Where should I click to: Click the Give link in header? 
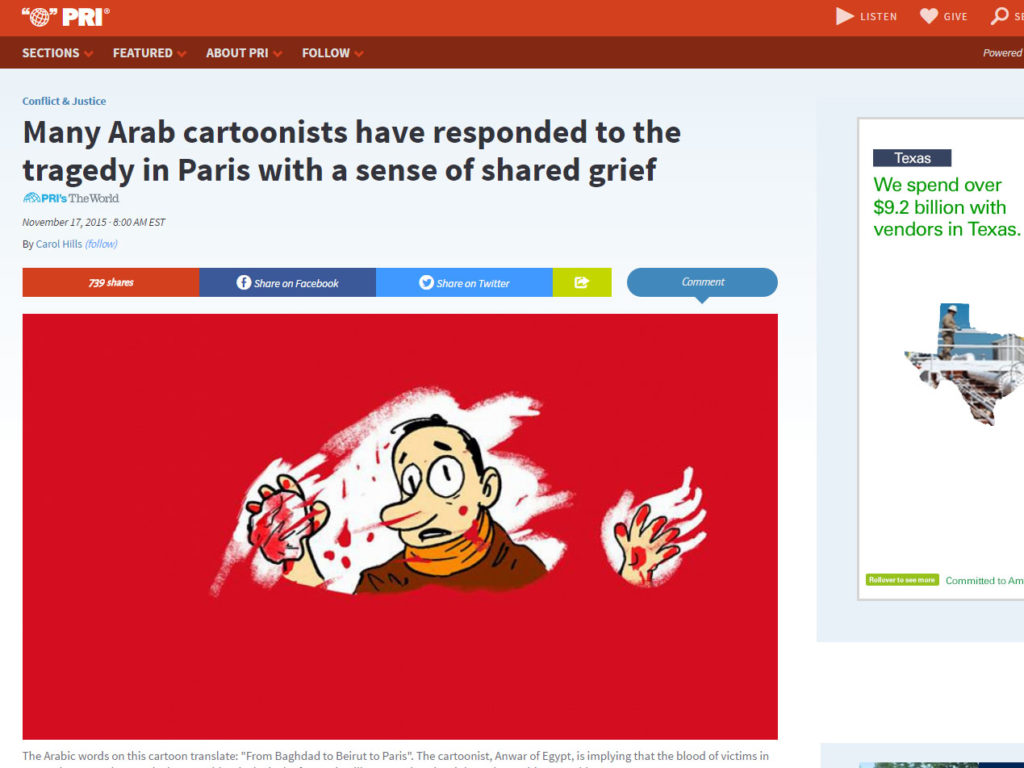pyautogui.click(x=955, y=17)
